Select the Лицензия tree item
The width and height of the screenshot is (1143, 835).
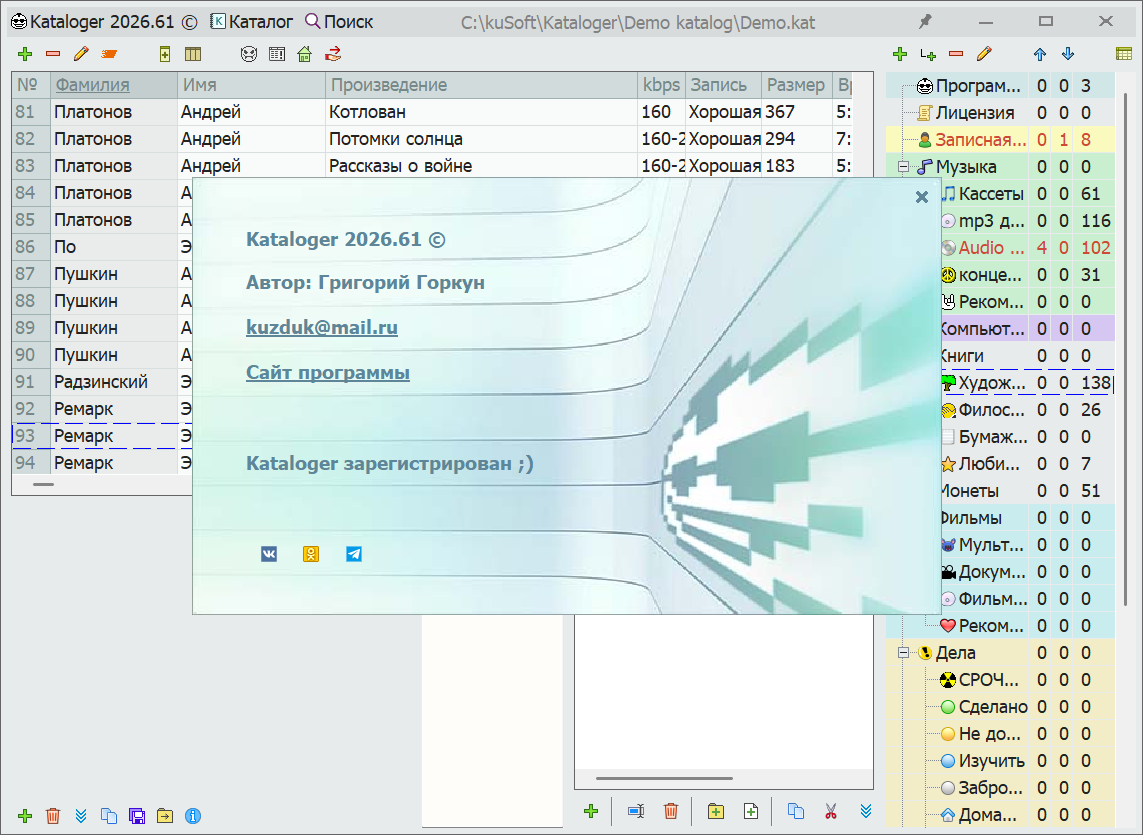pos(975,113)
